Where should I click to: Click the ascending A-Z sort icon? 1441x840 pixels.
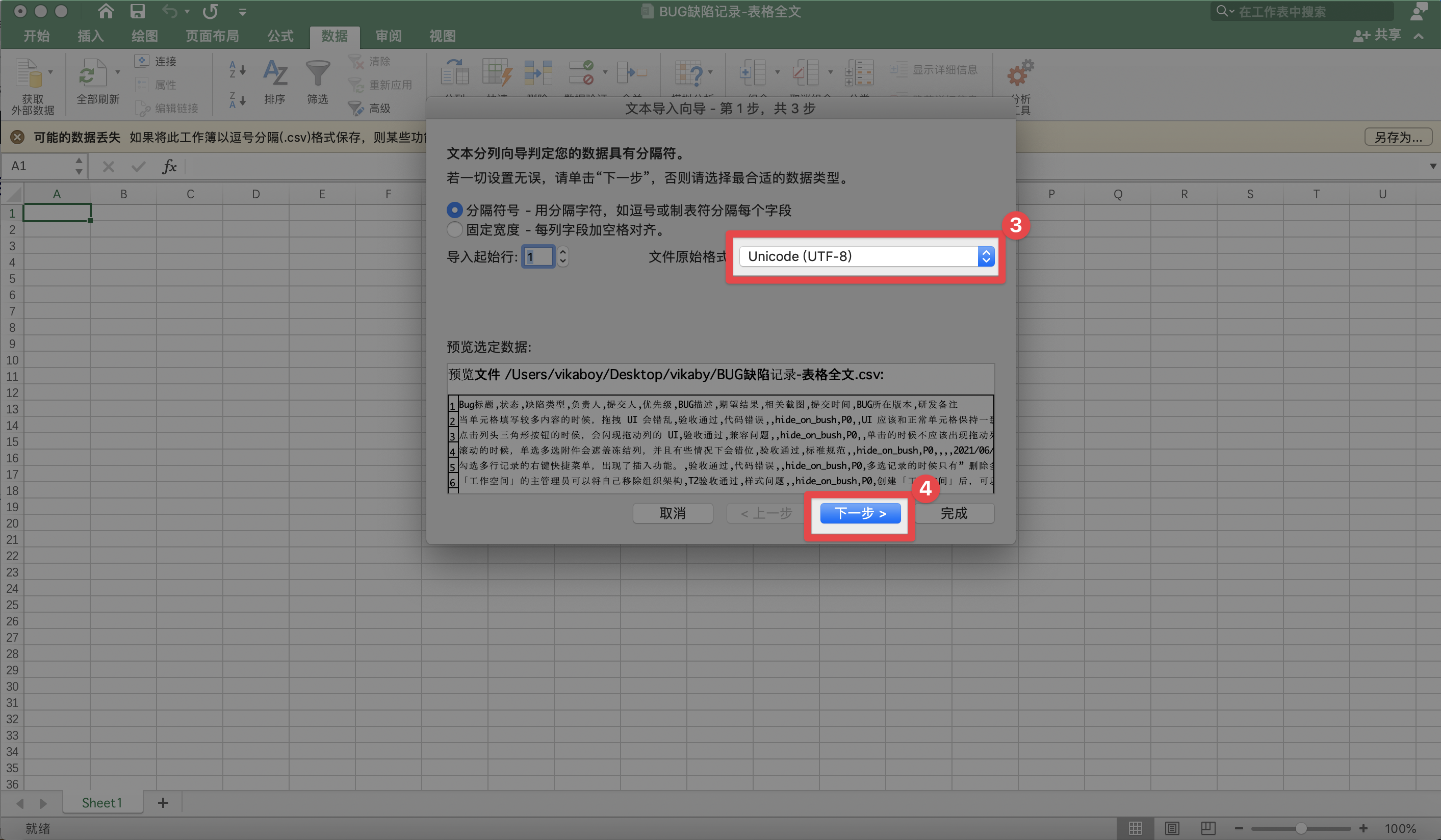pos(236,70)
